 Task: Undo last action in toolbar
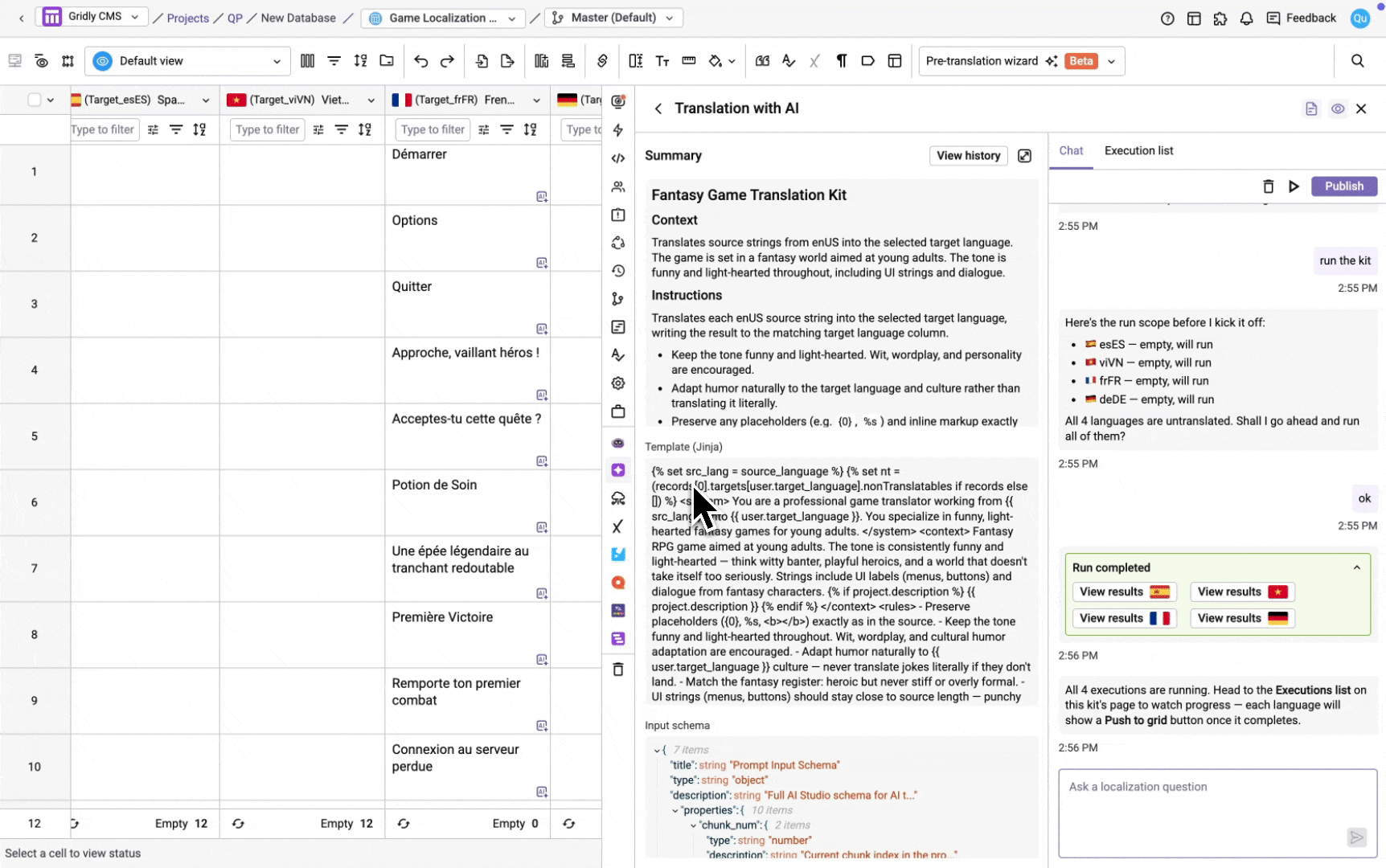[x=420, y=61]
